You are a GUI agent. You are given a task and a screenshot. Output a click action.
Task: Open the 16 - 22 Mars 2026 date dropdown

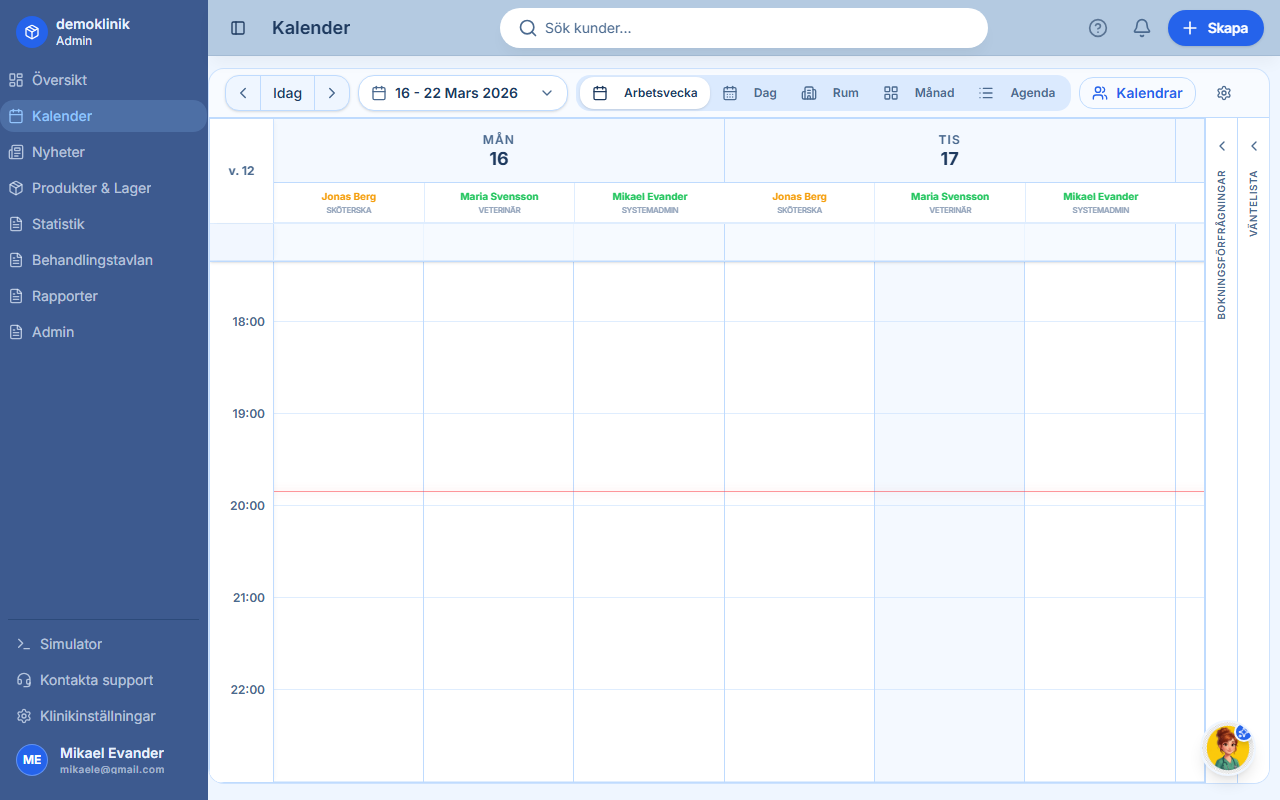(x=463, y=92)
